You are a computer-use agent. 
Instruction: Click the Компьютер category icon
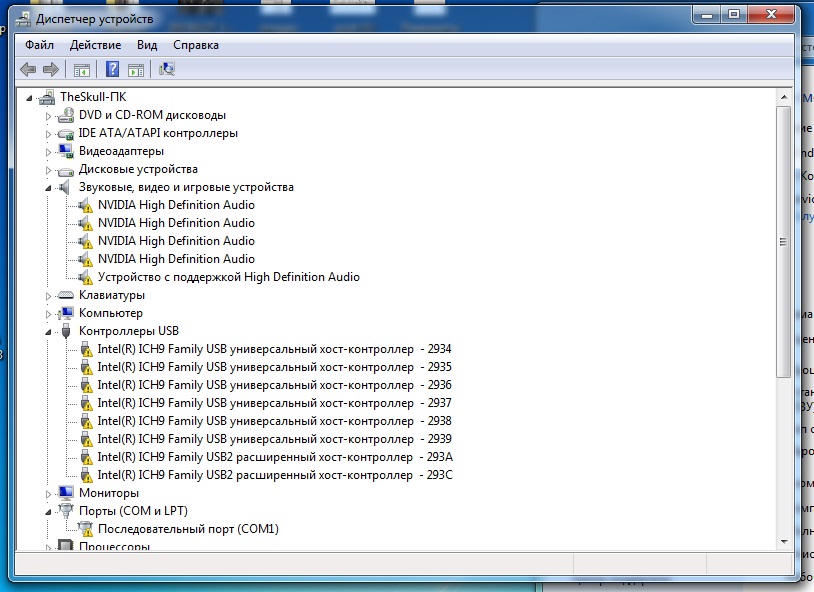(x=66, y=313)
